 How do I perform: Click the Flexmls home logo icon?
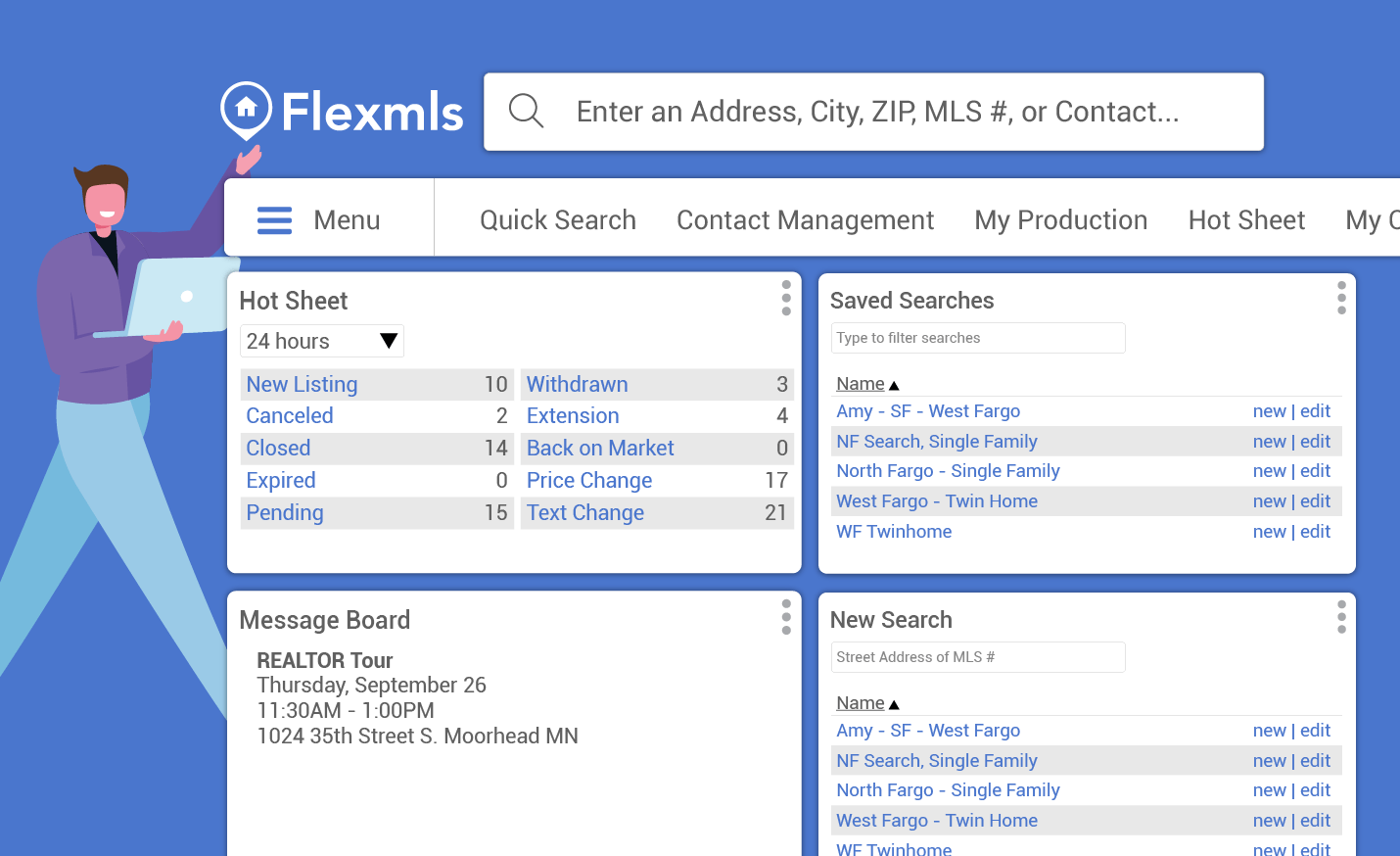click(246, 110)
